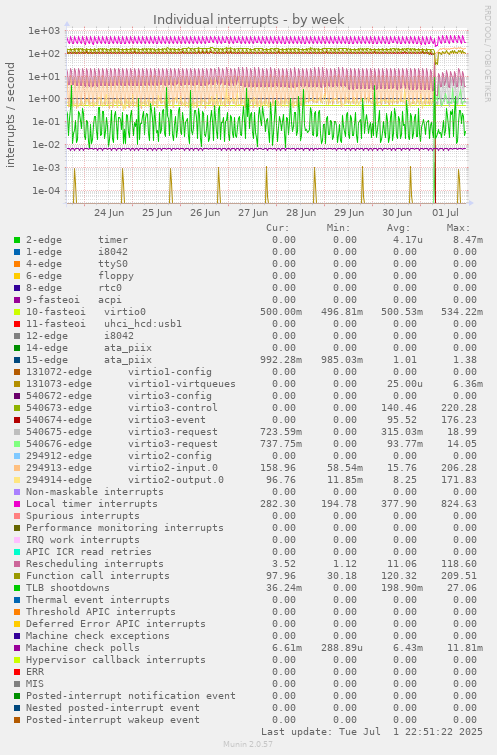497x755 pixels.
Task: Click the Munin 2.0.57 footer text
Action: 248,744
